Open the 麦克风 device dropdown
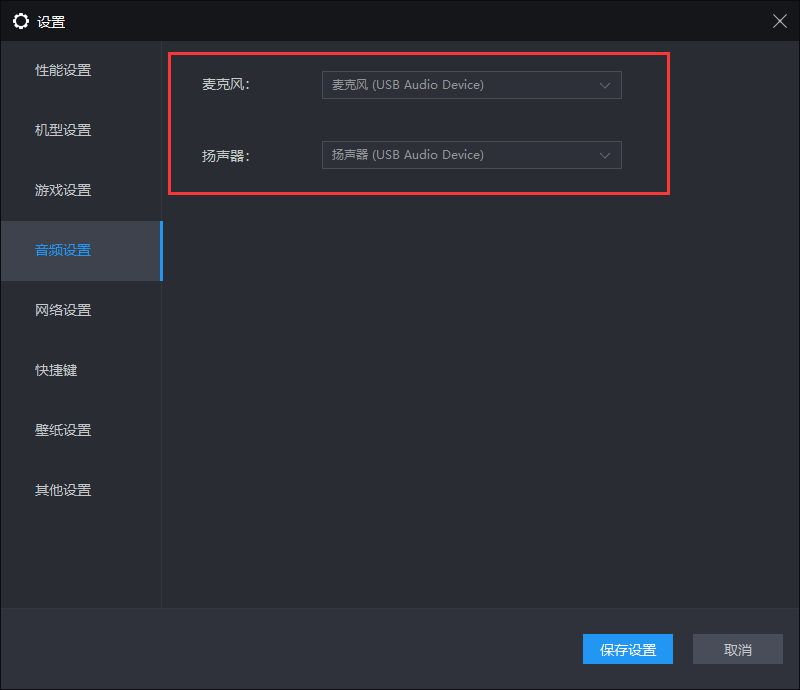Image resolution: width=800 pixels, height=690 pixels. 460,85
